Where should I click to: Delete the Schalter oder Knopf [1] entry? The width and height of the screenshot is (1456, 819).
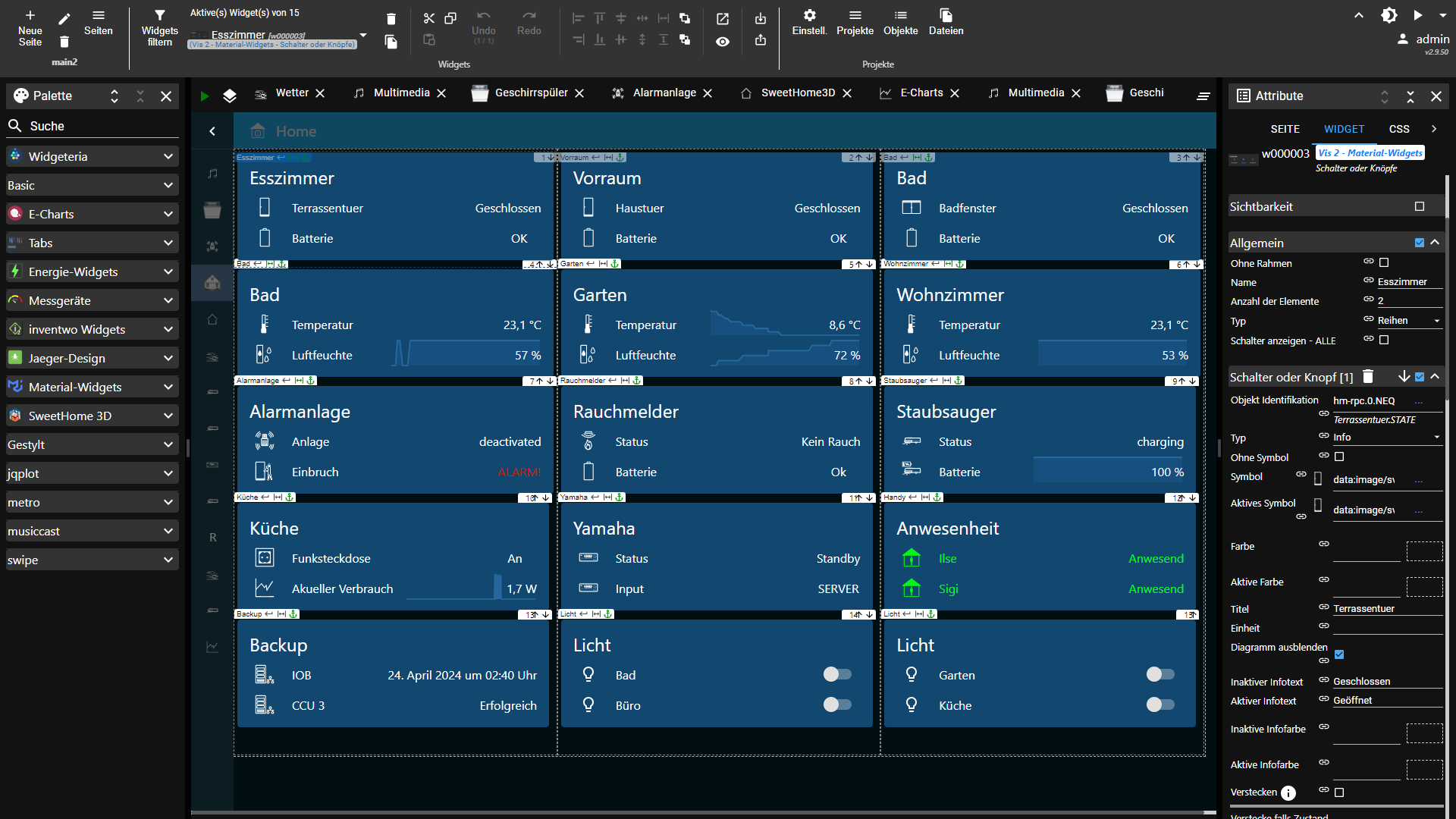click(x=1368, y=376)
